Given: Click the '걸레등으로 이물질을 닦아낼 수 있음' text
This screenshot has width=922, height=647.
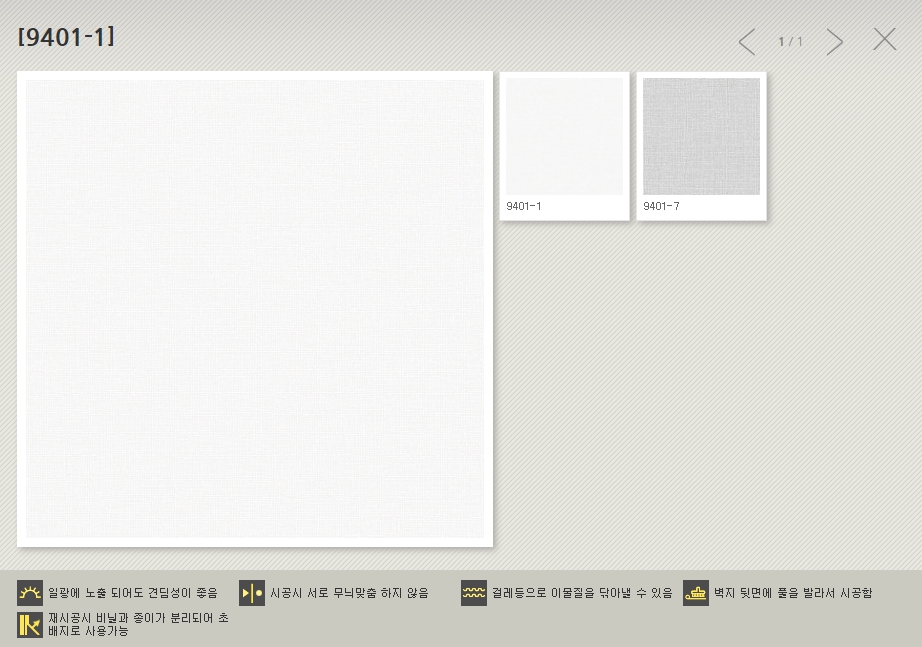Looking at the screenshot, I should pyautogui.click(x=582, y=593).
